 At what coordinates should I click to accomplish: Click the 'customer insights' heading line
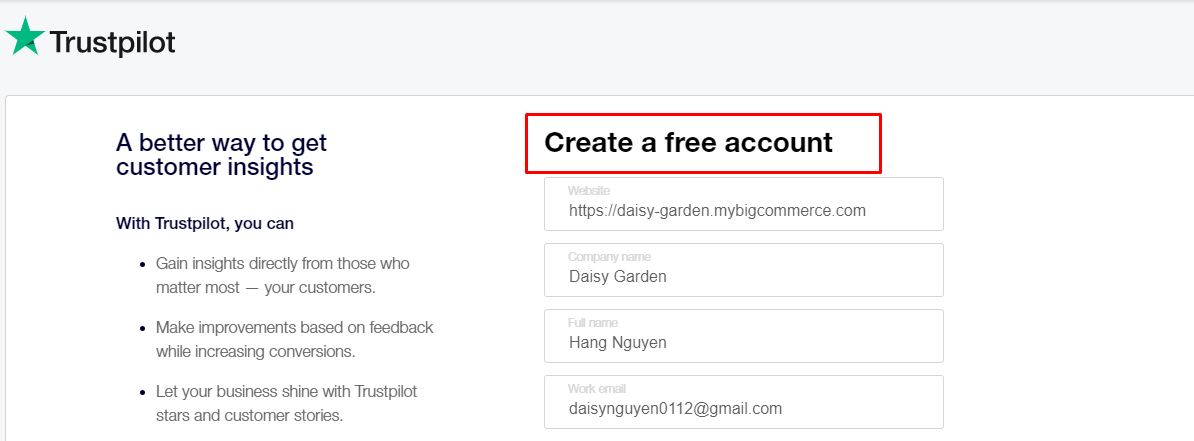tap(214, 167)
